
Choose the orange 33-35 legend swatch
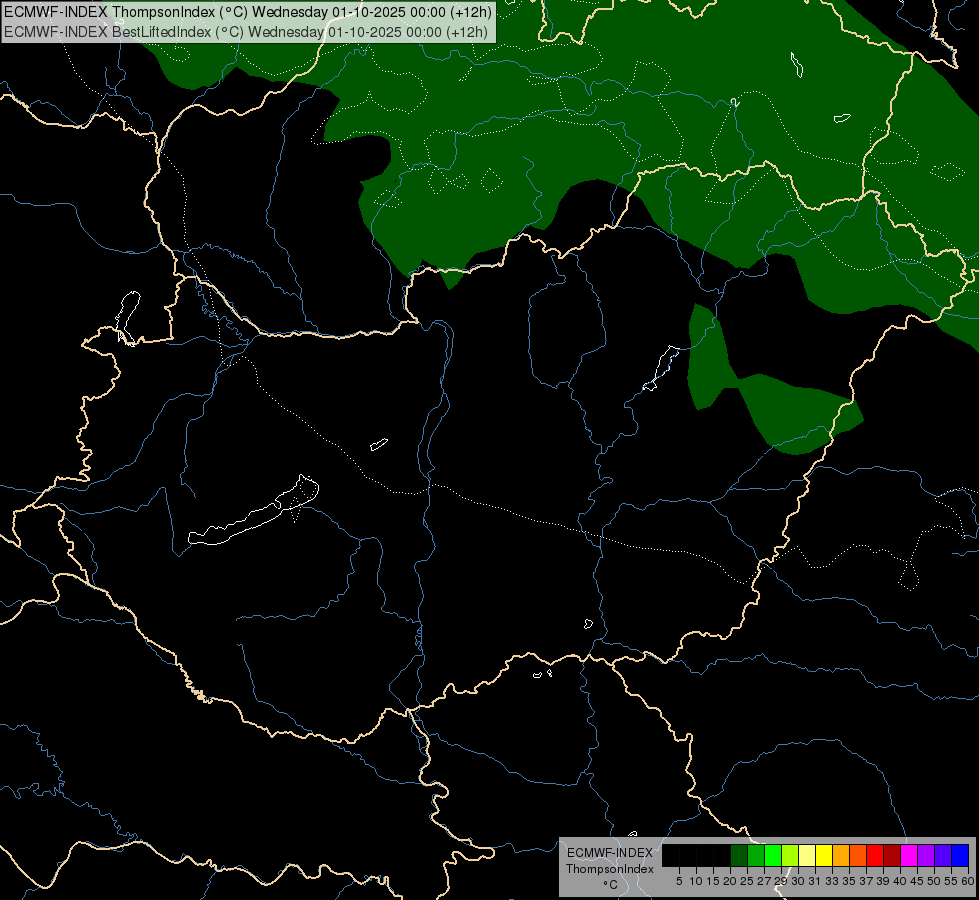click(x=841, y=855)
